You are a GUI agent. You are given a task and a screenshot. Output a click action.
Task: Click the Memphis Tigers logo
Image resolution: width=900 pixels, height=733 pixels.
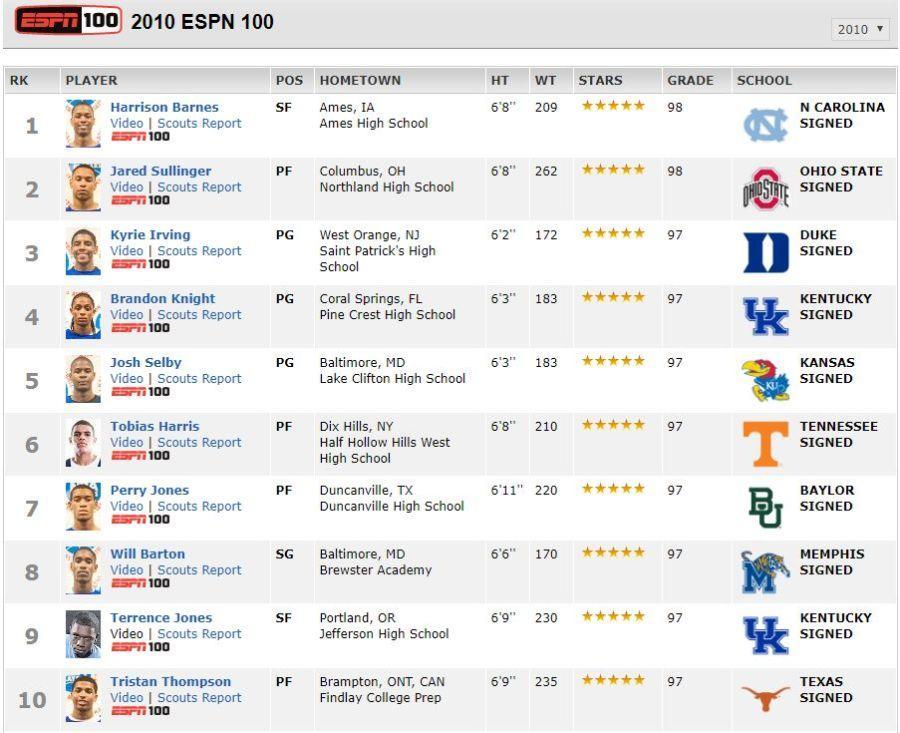pos(766,572)
